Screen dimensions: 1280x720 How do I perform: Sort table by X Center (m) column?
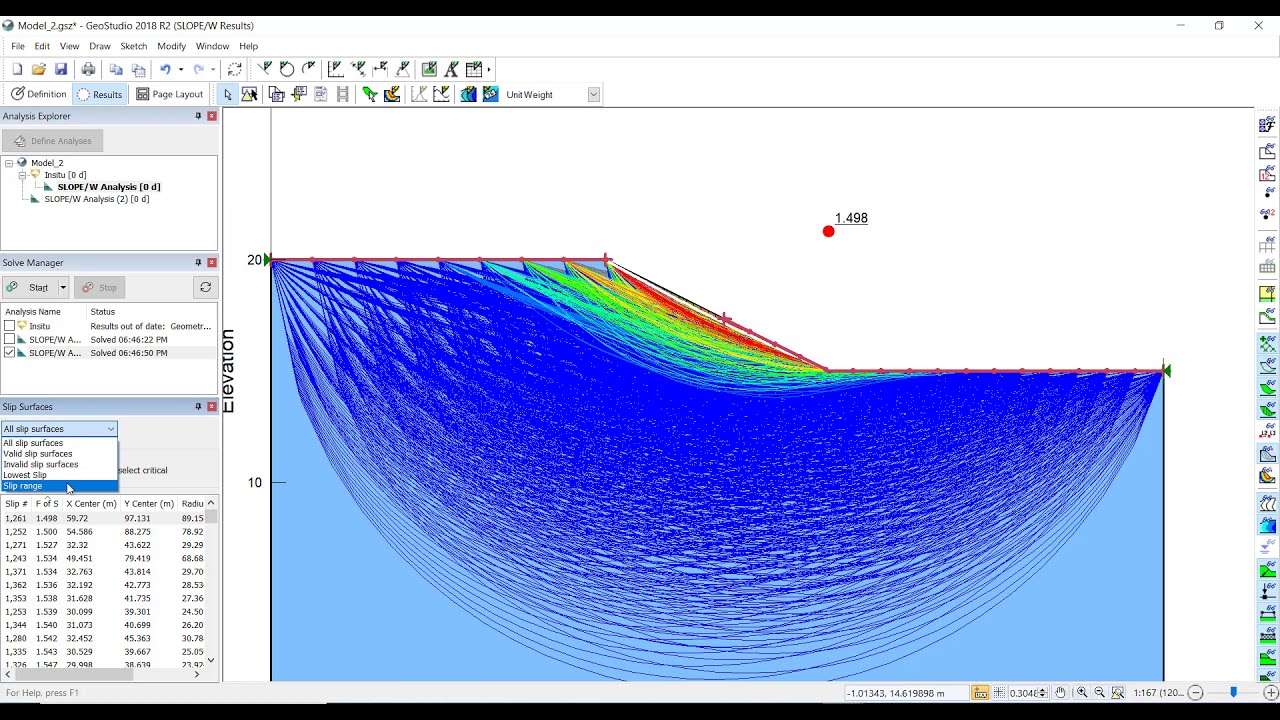click(x=91, y=504)
